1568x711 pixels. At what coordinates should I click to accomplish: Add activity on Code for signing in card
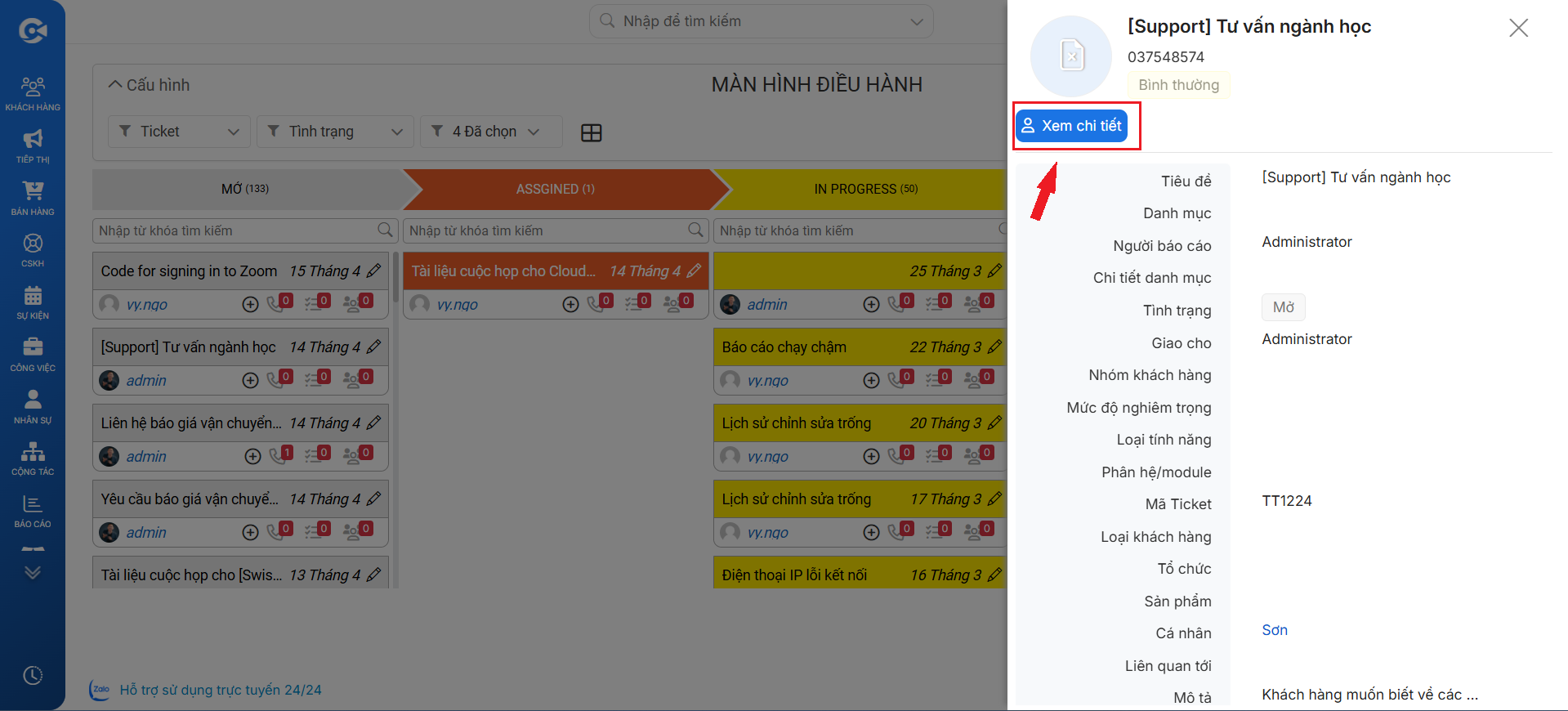click(251, 304)
